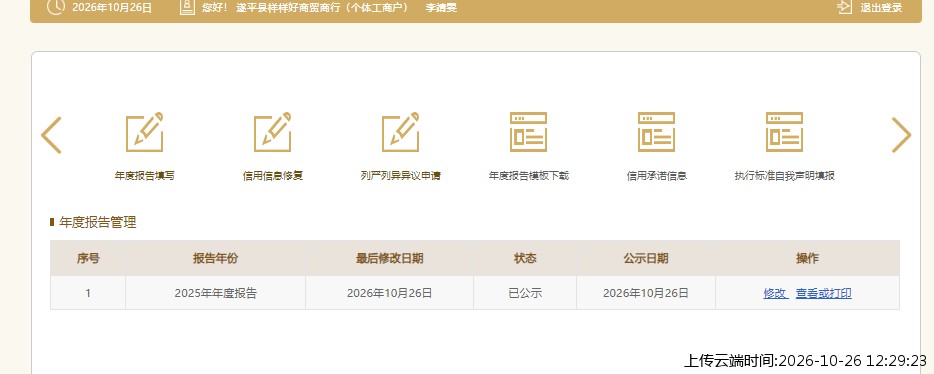934x374 pixels.
Task: Click the 最后修改日期 column header
Action: (x=390, y=258)
